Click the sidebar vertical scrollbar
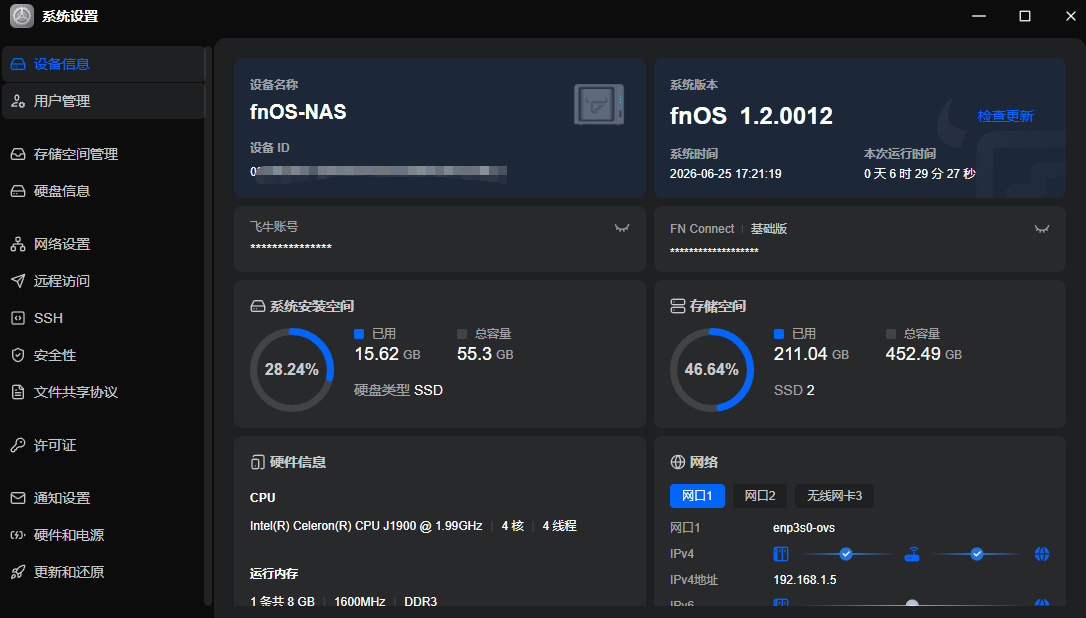The image size is (1086, 618). [x=208, y=326]
